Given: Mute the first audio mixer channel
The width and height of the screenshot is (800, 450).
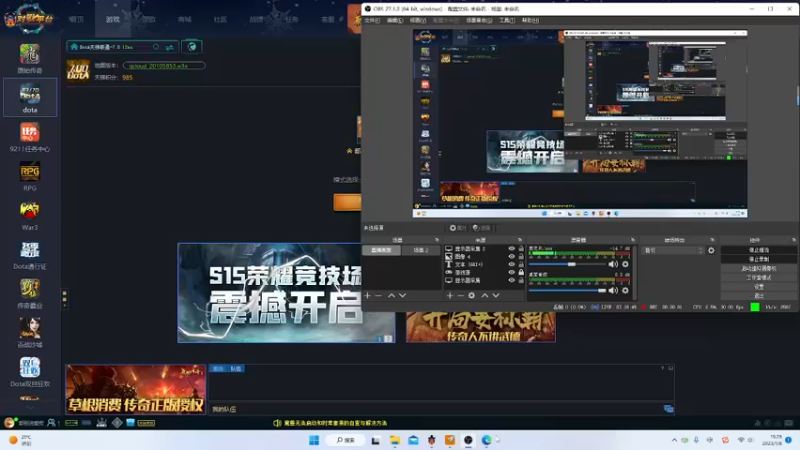Looking at the screenshot, I should pos(613,264).
